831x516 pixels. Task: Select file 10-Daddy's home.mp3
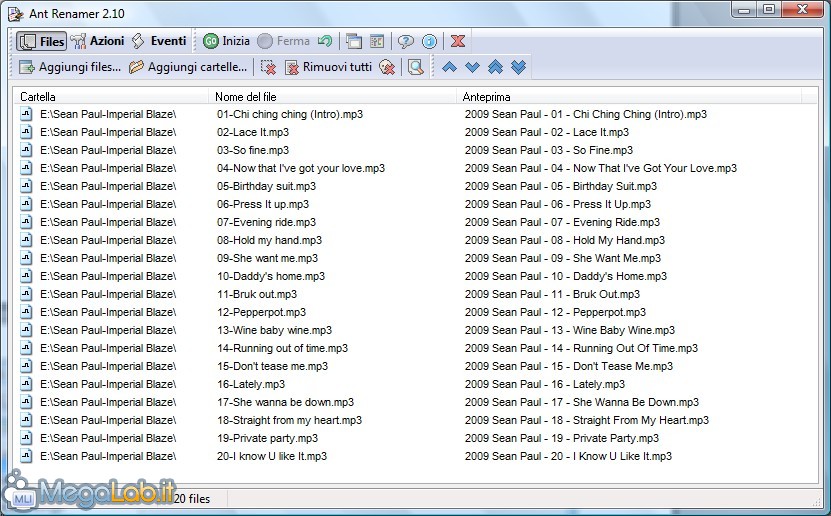[x=271, y=277]
